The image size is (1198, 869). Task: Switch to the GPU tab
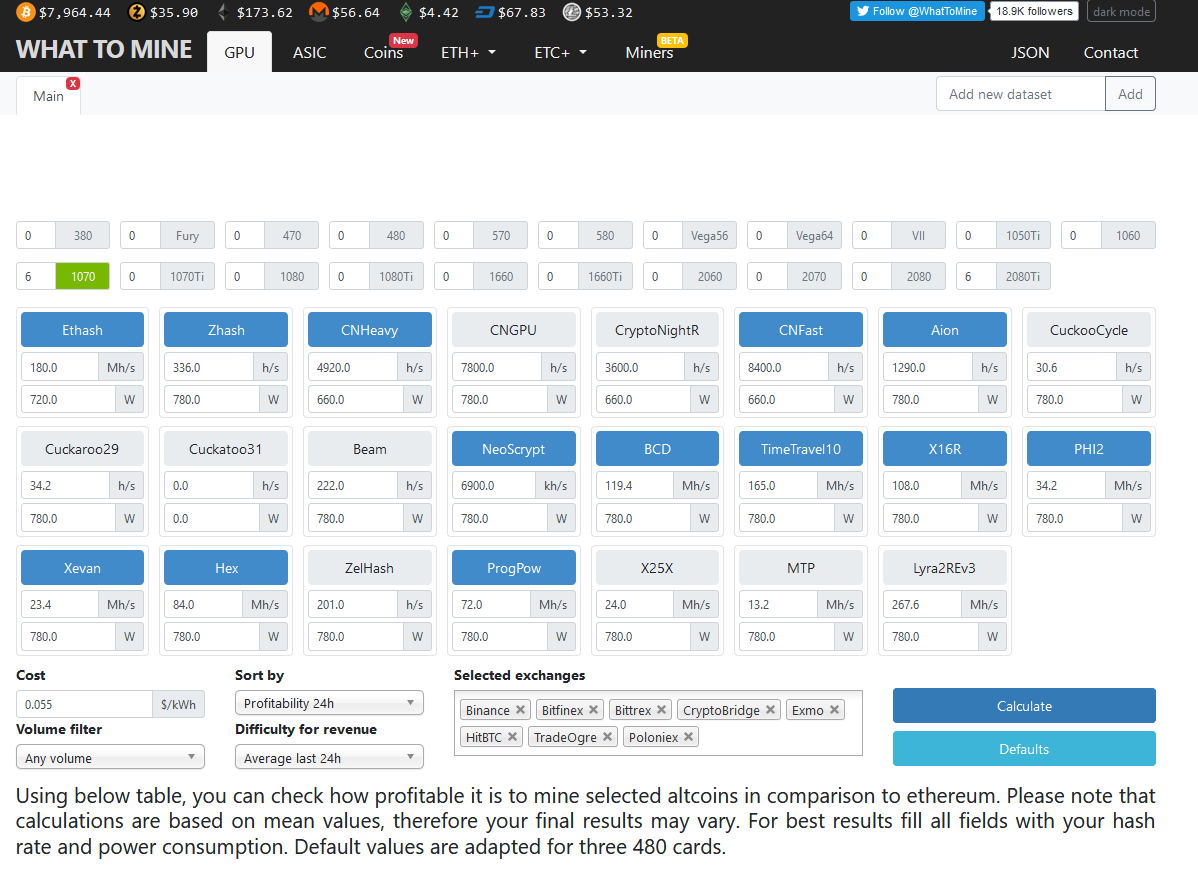239,53
